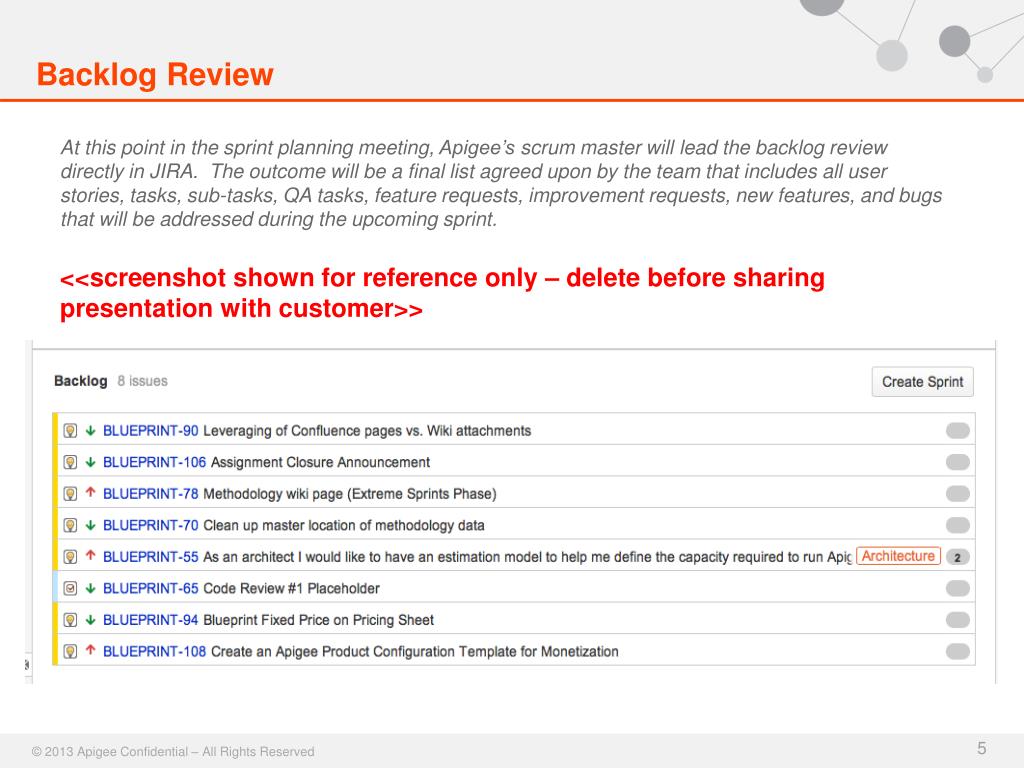1024x768 pixels.
Task: Click issue type icon for BLUEPRINT-55
Action: [x=70, y=557]
